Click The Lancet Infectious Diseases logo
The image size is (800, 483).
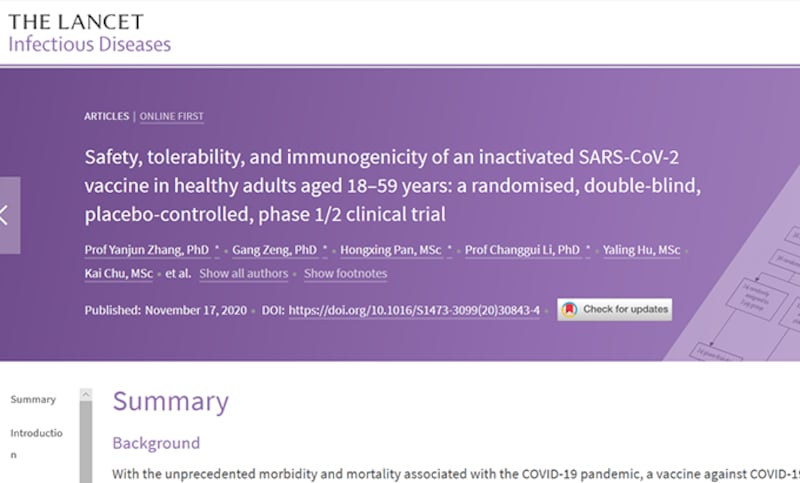(x=90, y=32)
